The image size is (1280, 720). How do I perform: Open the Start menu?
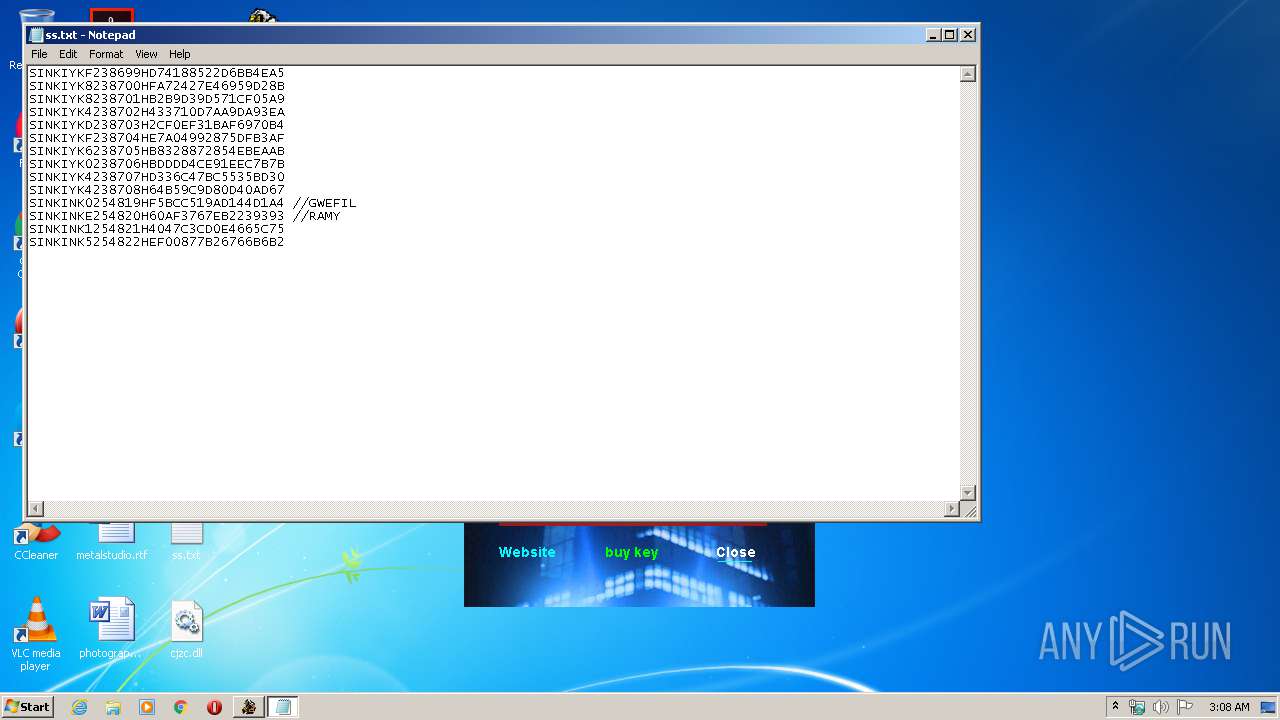point(28,706)
